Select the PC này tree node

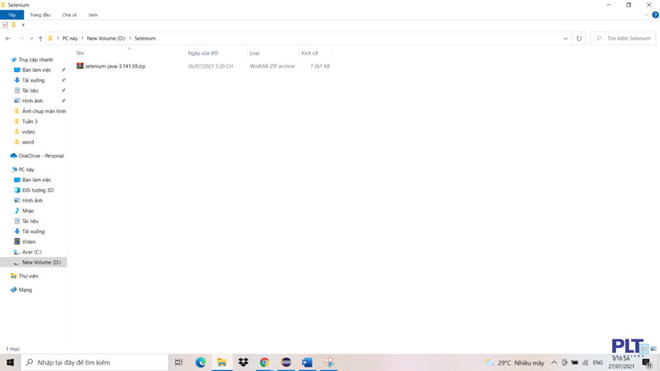[x=26, y=169]
